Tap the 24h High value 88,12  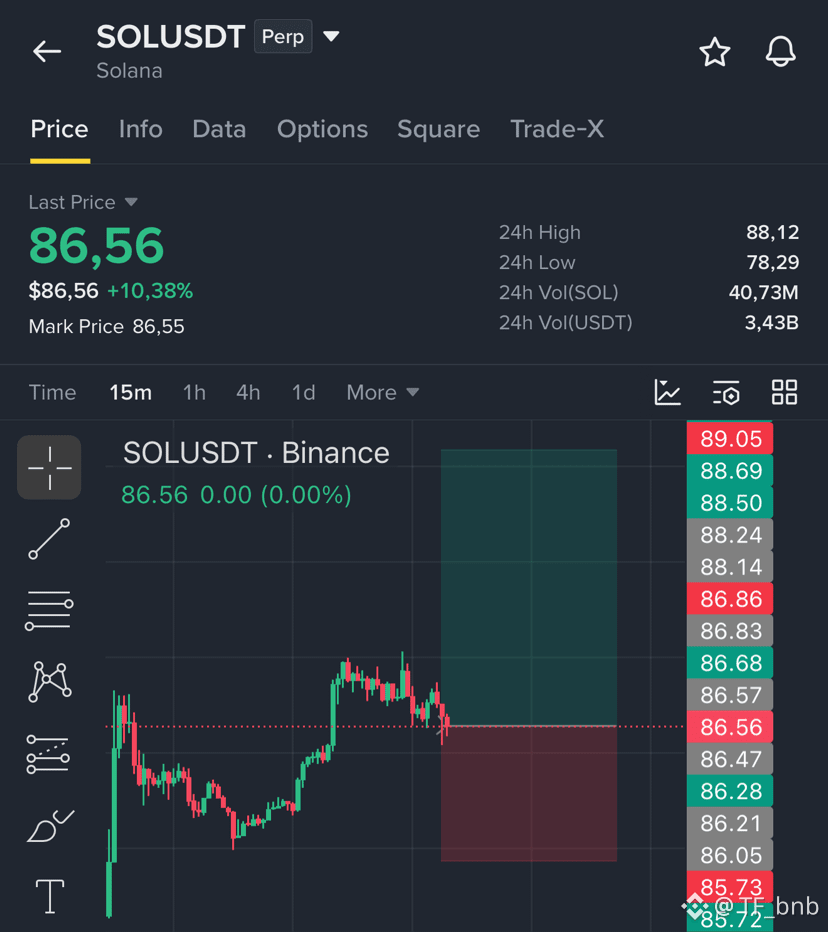click(772, 232)
